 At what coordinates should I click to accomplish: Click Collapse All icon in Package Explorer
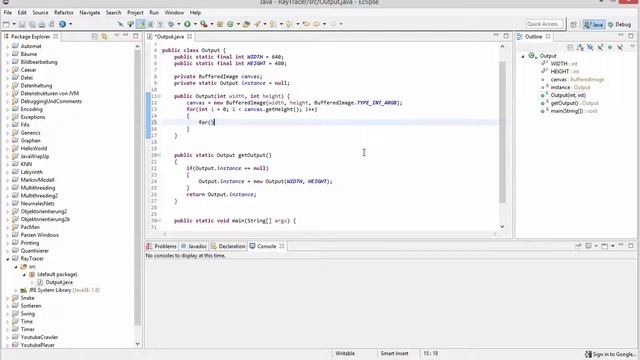(95, 37)
